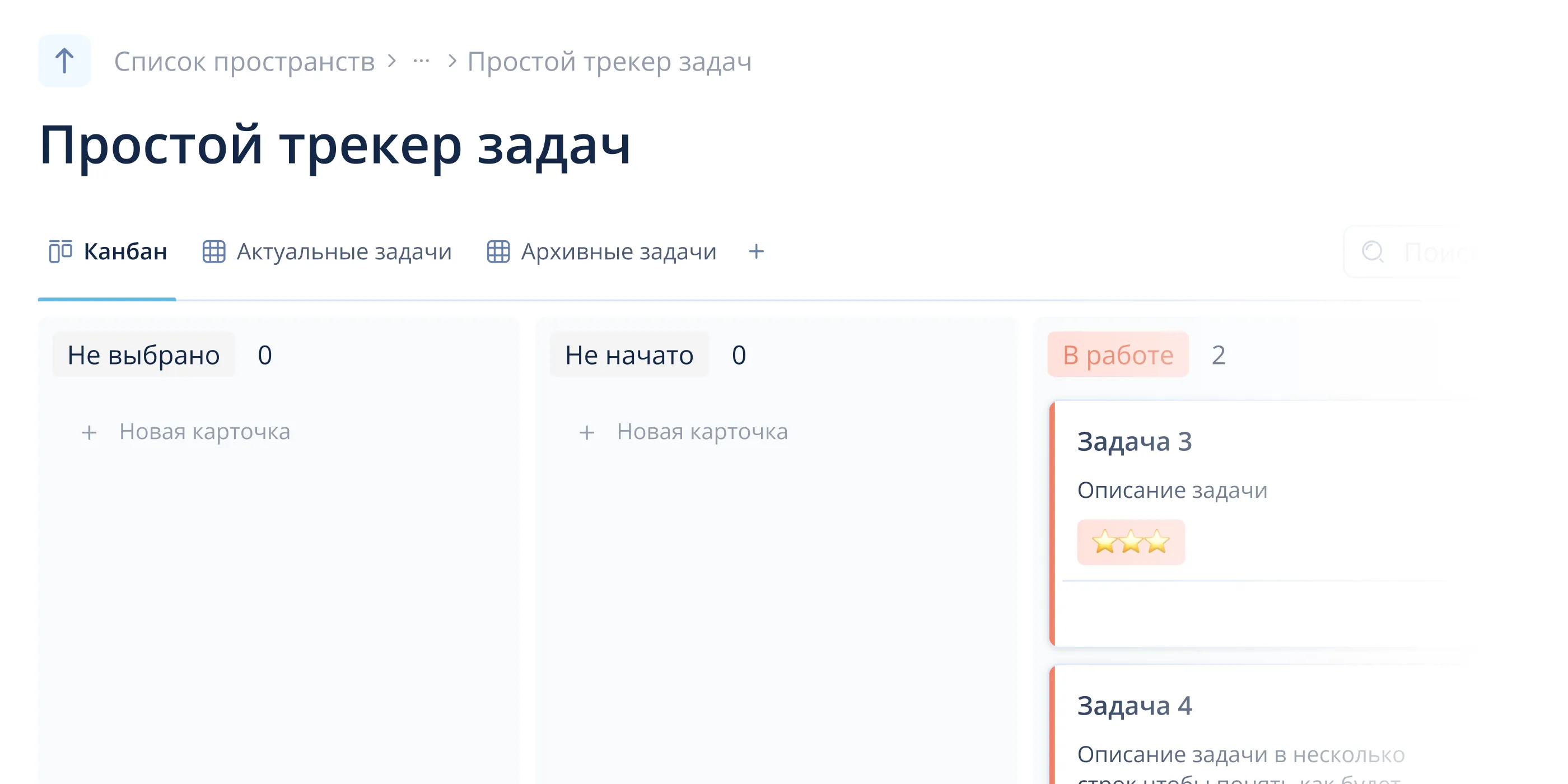Click count 0 next to Не выбрано
The image size is (1568, 784).
(x=265, y=355)
